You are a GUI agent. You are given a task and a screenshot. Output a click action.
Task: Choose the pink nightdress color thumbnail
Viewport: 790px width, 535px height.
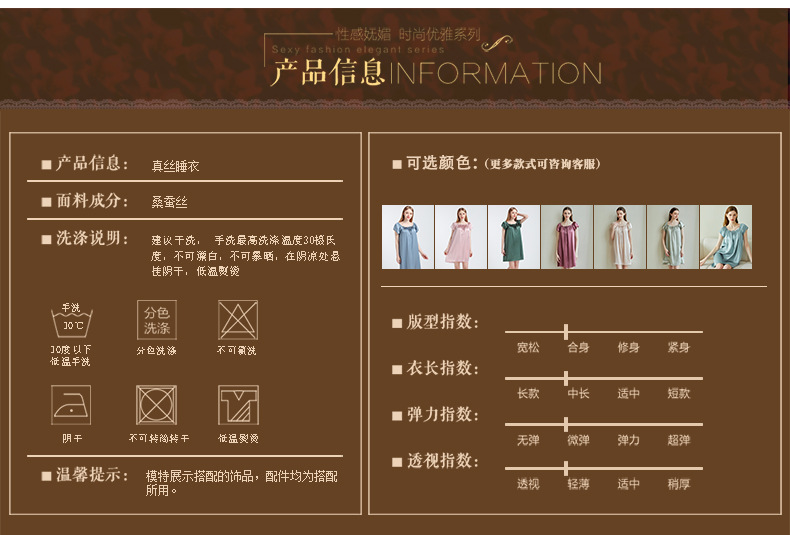coord(461,237)
